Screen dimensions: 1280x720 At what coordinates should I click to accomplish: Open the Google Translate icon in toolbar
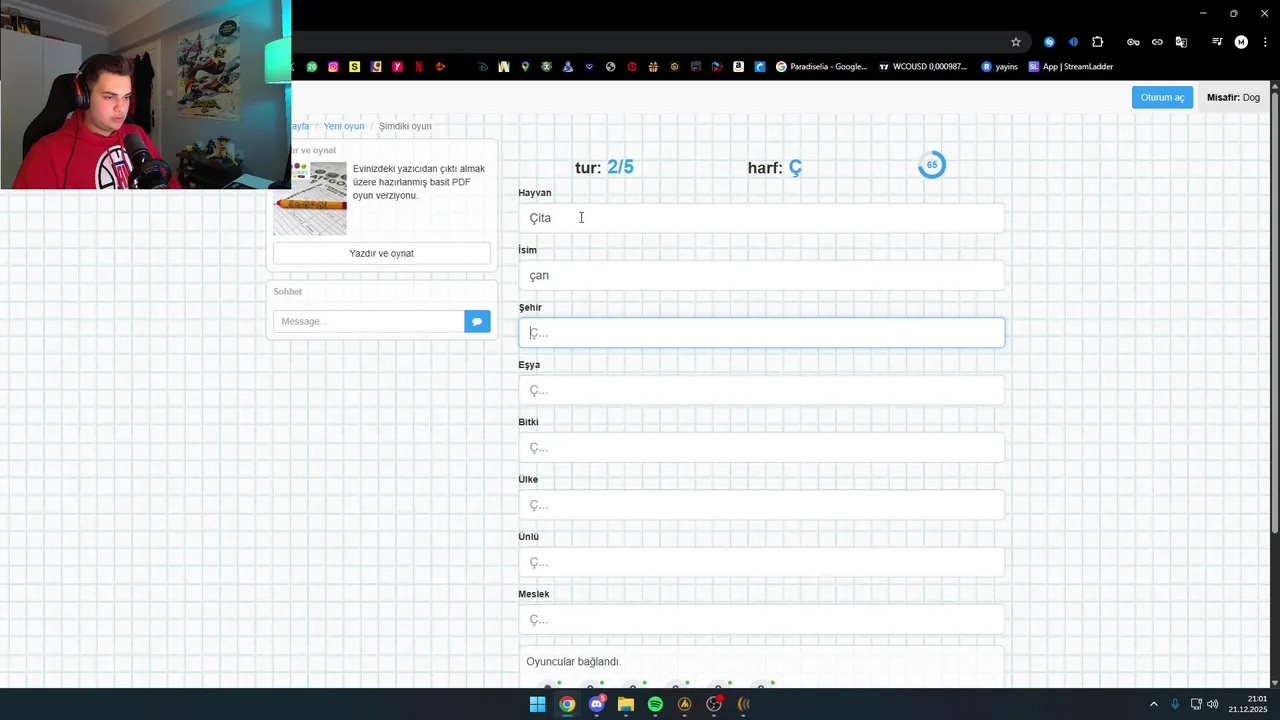(1181, 42)
